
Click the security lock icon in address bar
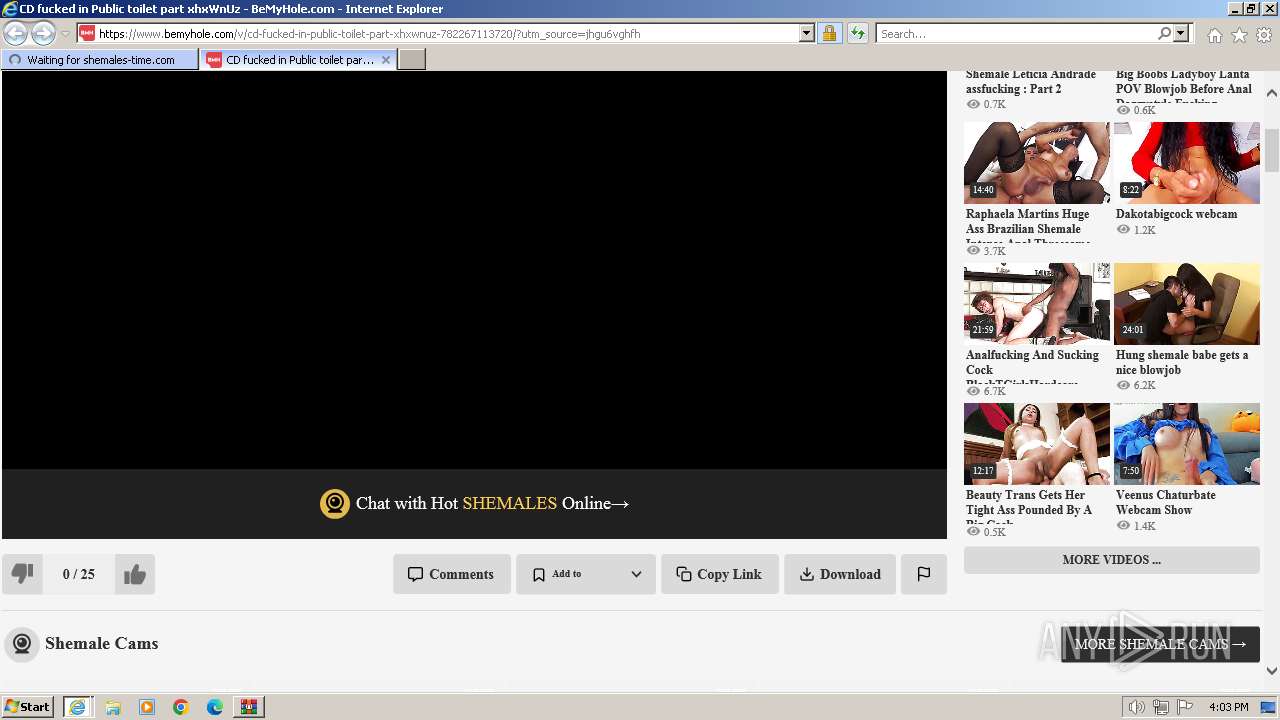click(829, 33)
